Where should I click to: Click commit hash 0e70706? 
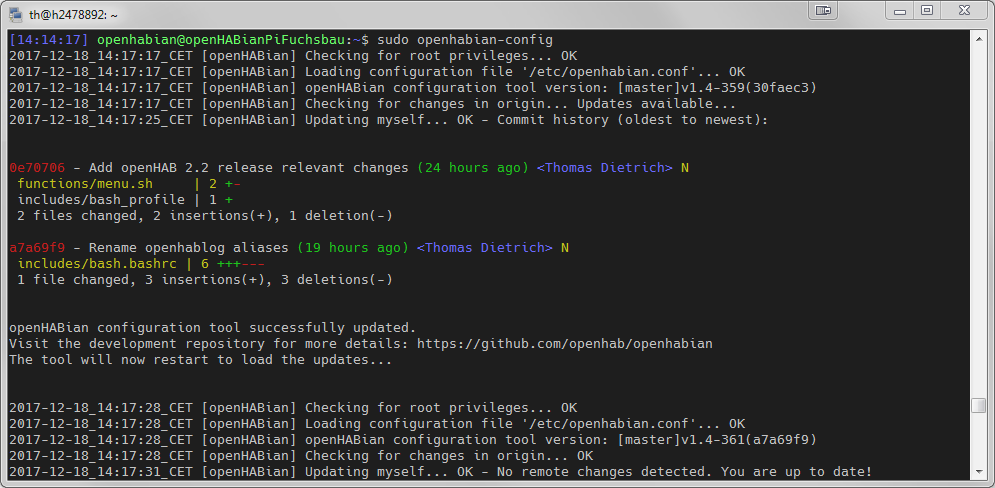36,168
